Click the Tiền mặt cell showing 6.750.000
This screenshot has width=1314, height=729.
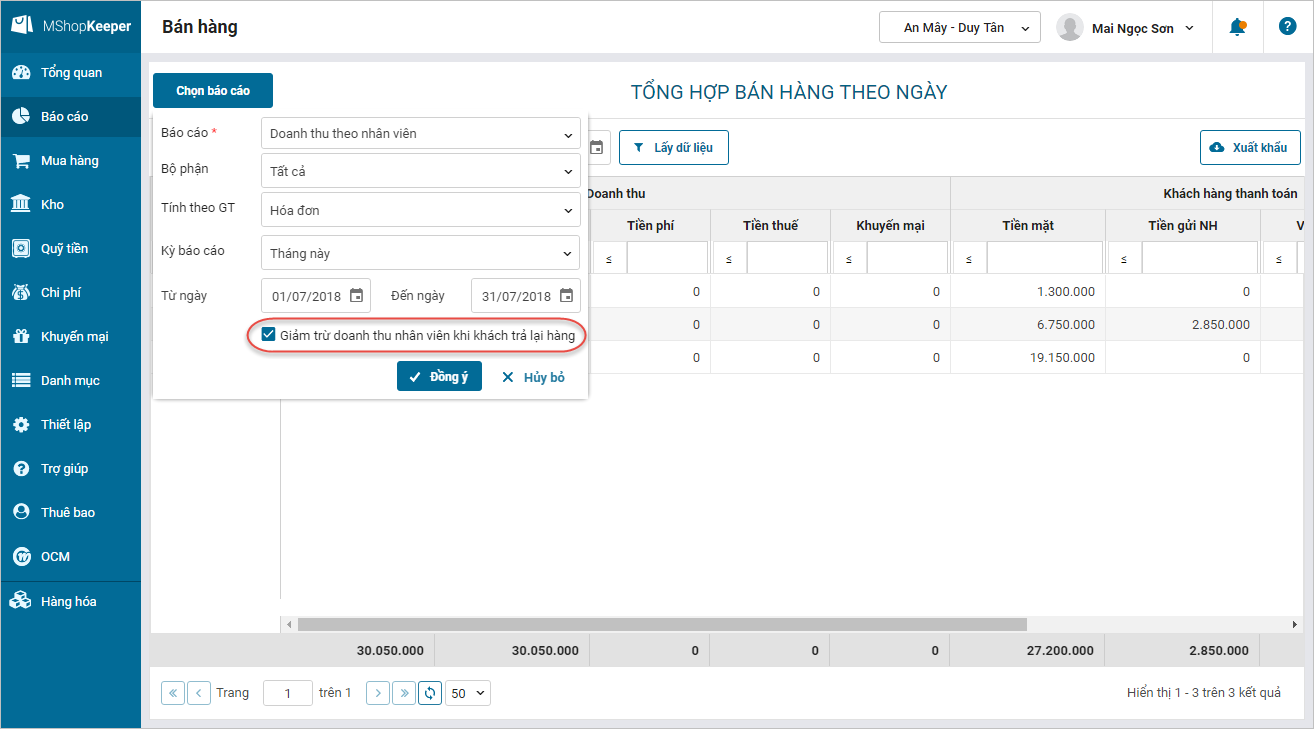click(x=1028, y=325)
